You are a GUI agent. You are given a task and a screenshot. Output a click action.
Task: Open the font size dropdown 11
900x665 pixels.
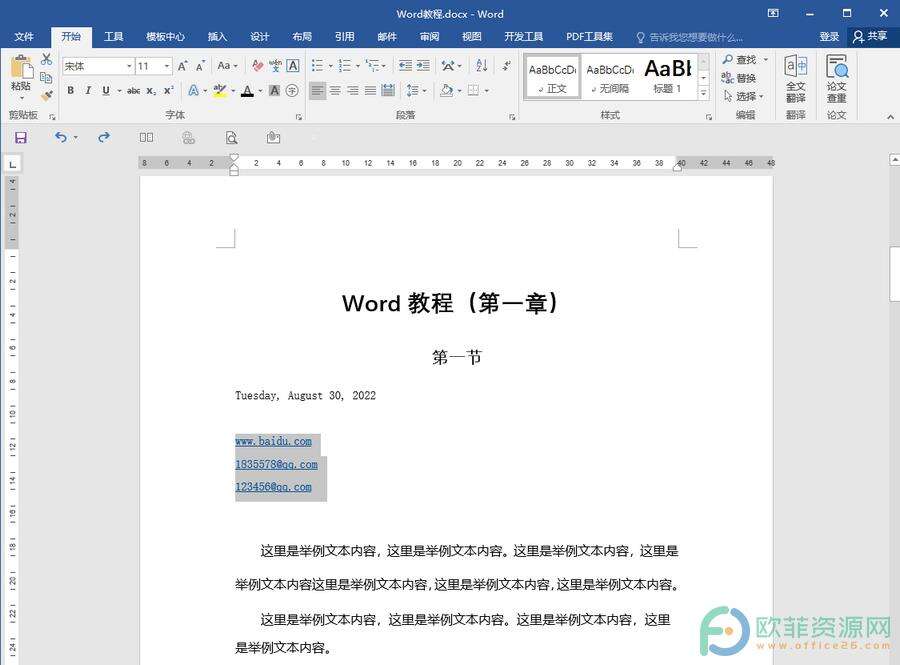(x=166, y=66)
